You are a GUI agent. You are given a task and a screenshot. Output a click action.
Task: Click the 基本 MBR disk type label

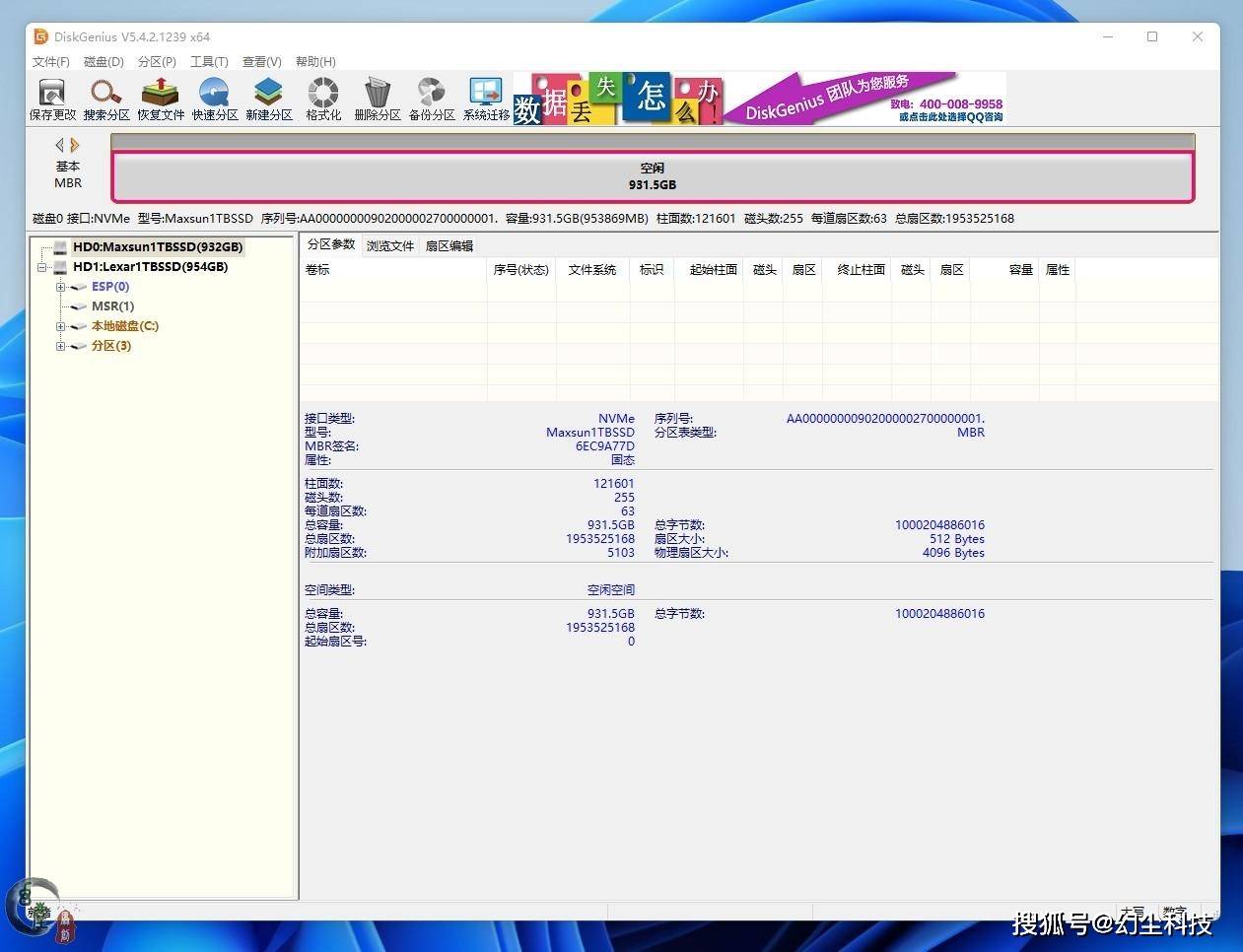coord(68,174)
